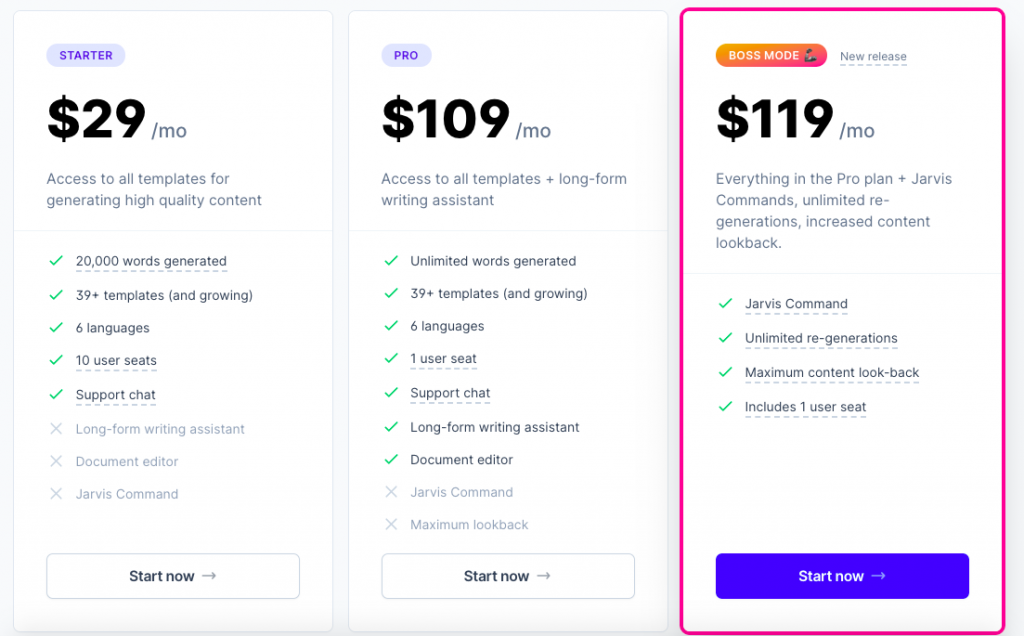Start the Starter plan now

pos(173,576)
